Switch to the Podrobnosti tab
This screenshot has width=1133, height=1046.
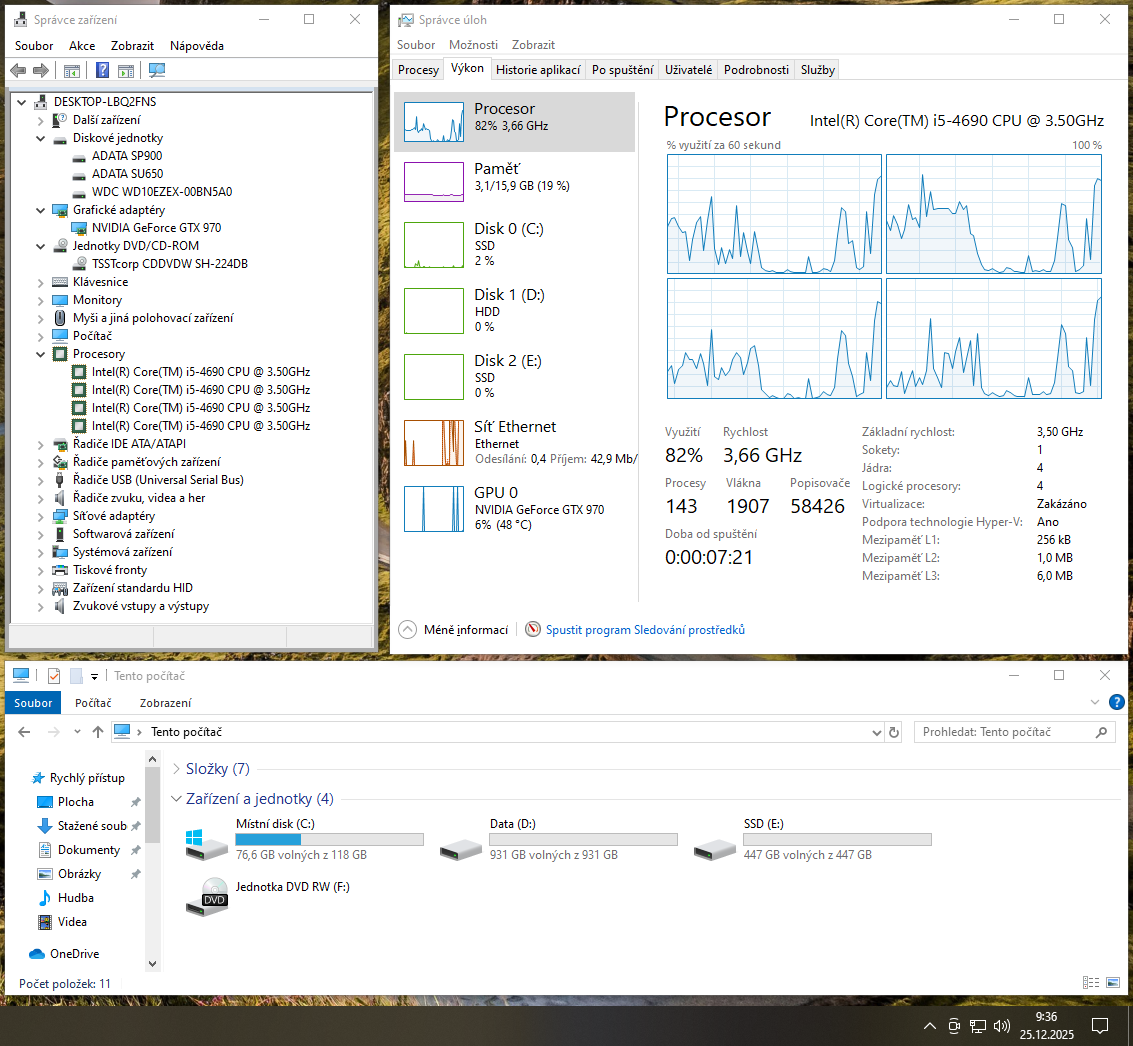click(756, 70)
